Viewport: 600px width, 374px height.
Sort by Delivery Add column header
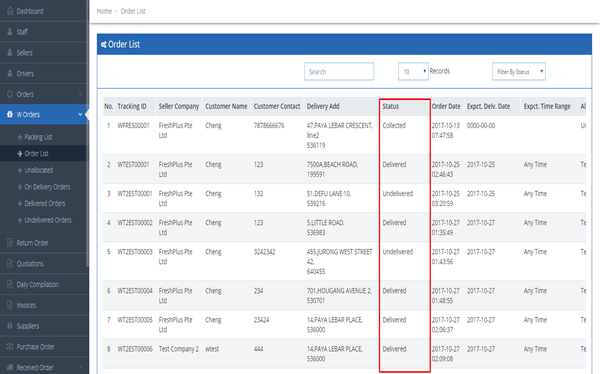(x=323, y=106)
